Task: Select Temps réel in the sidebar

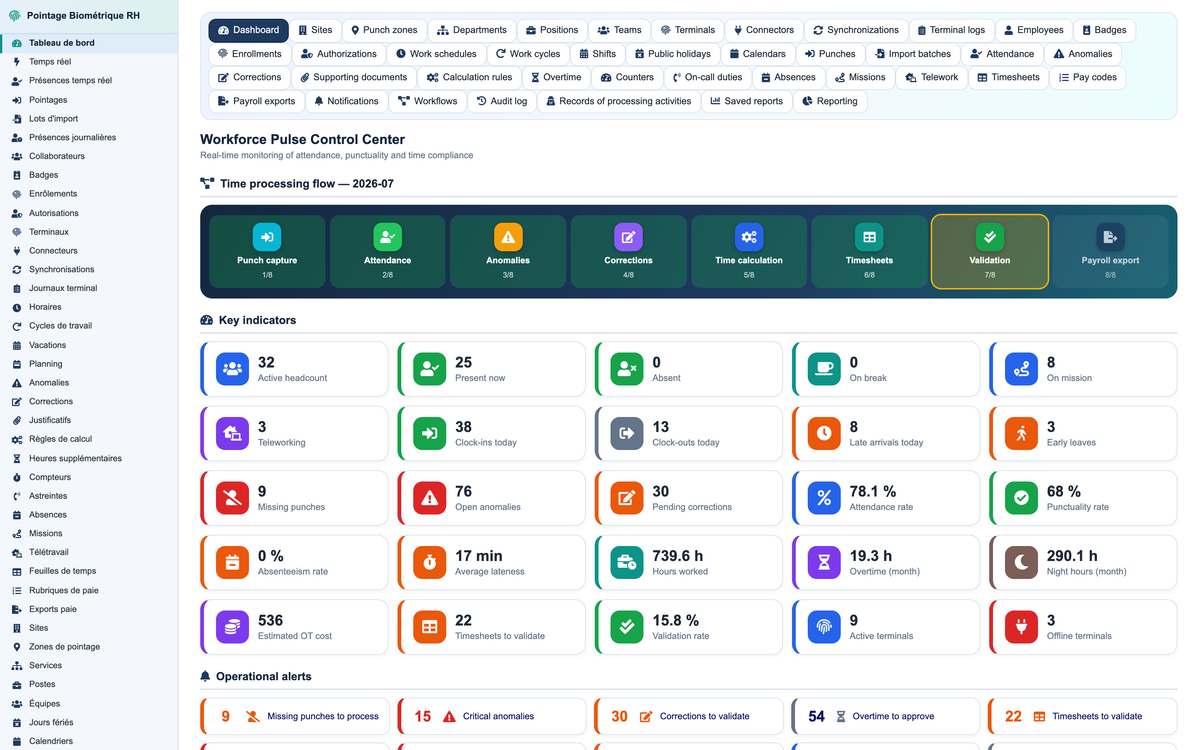Action: point(89,62)
